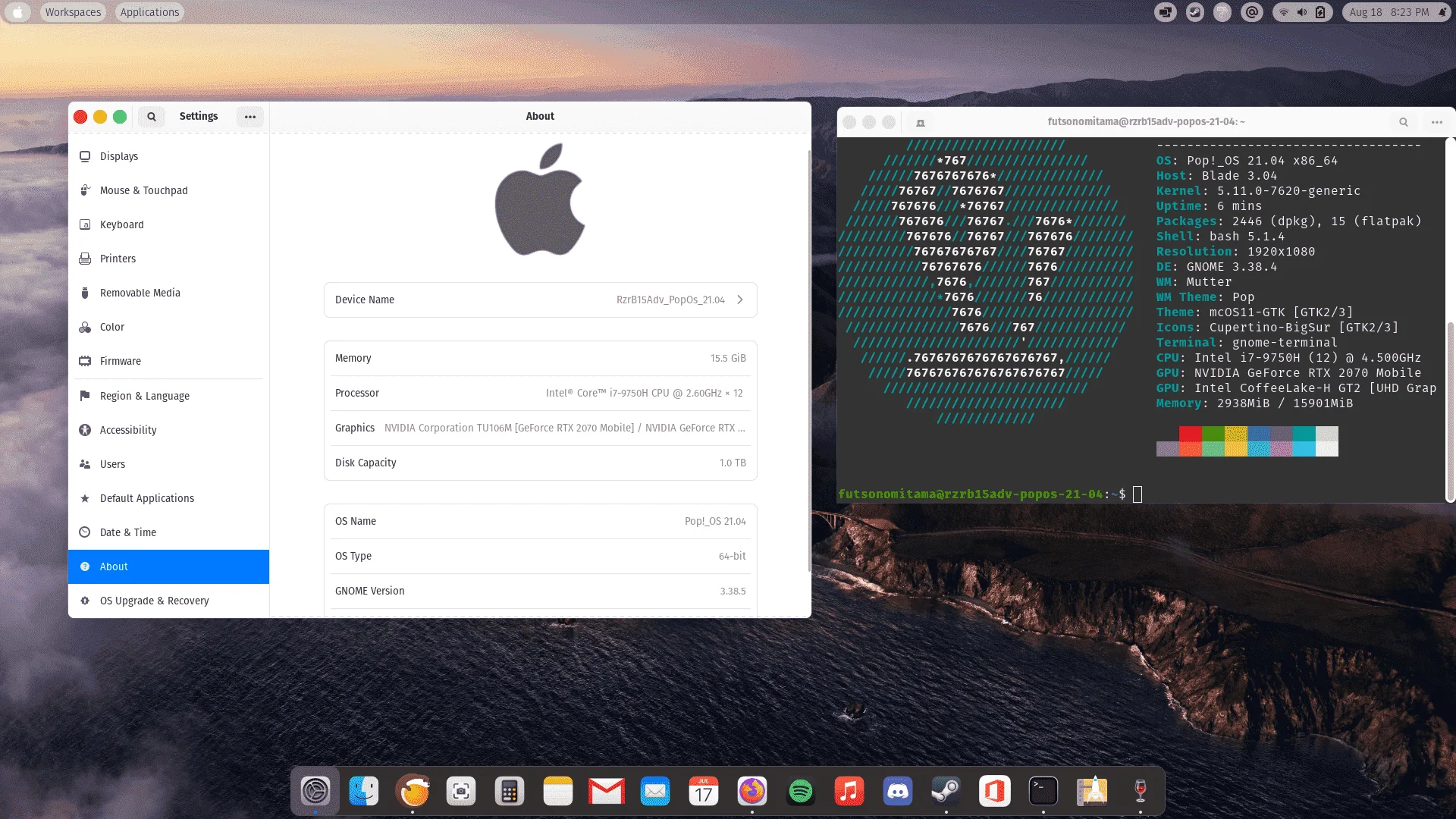
Task: Open the orange bird app in the dock
Action: [x=413, y=792]
